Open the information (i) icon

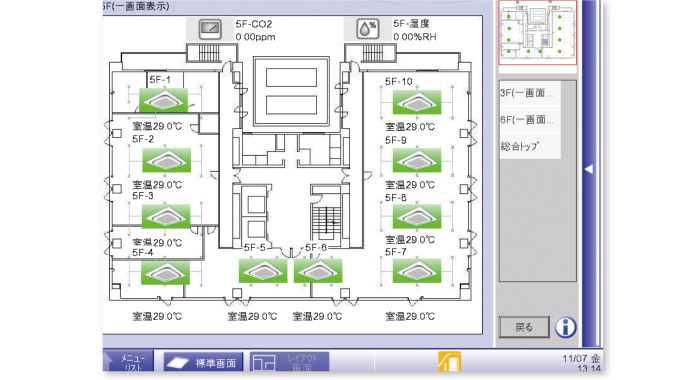pos(565,328)
